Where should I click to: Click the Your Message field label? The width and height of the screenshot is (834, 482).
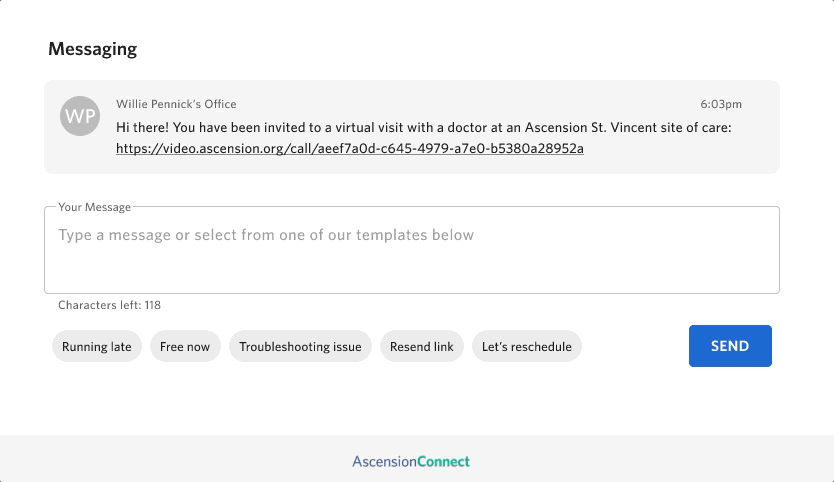click(94, 207)
